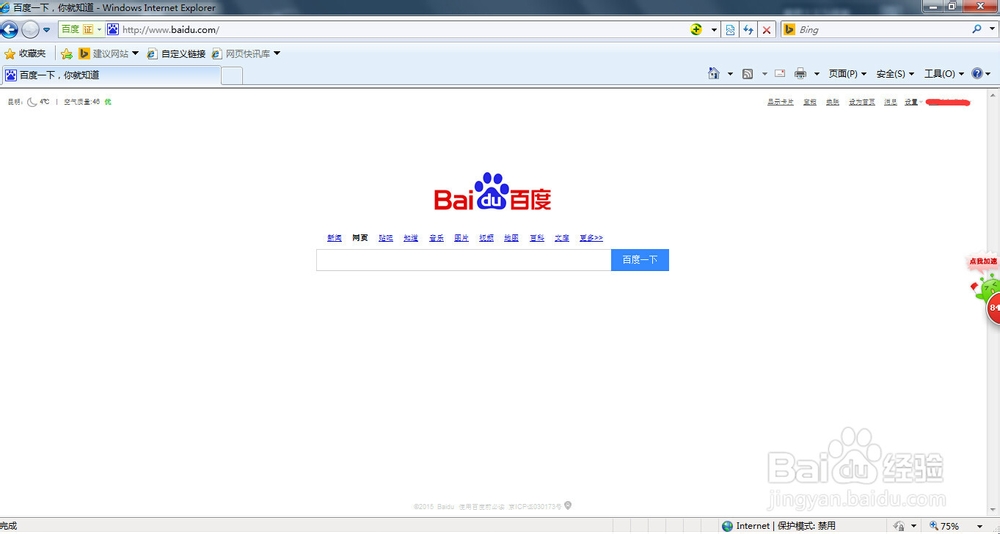
Task: Open the 自定义链接 favorites link
Action: 177,54
